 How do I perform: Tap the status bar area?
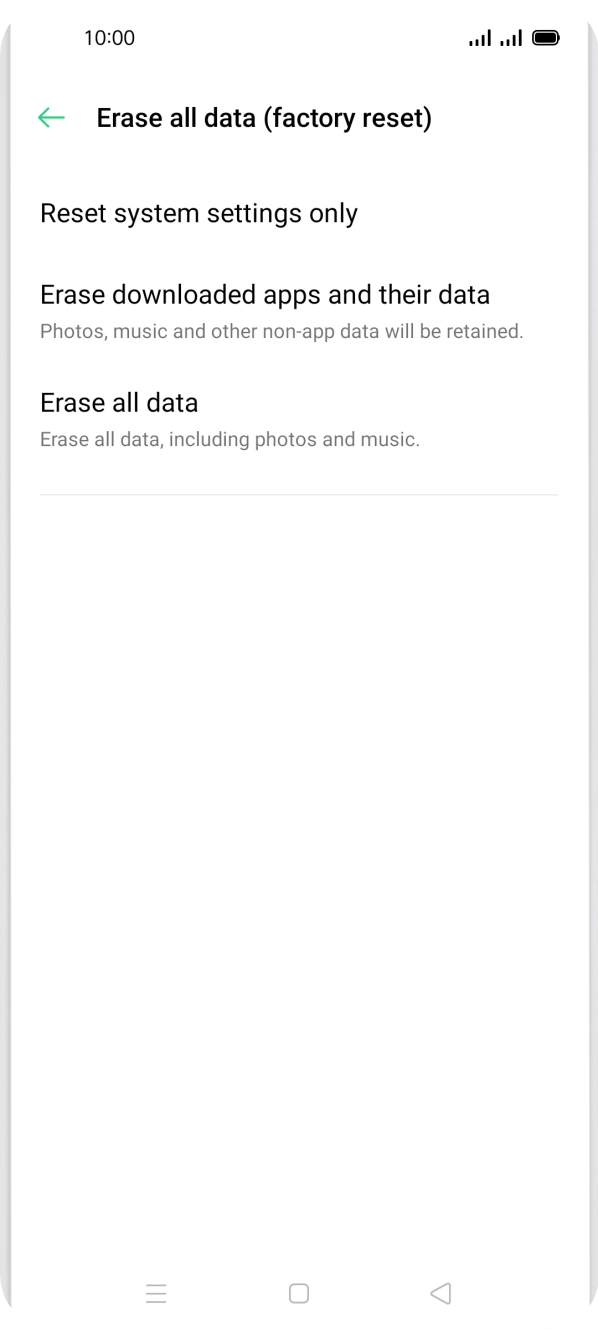click(x=299, y=38)
